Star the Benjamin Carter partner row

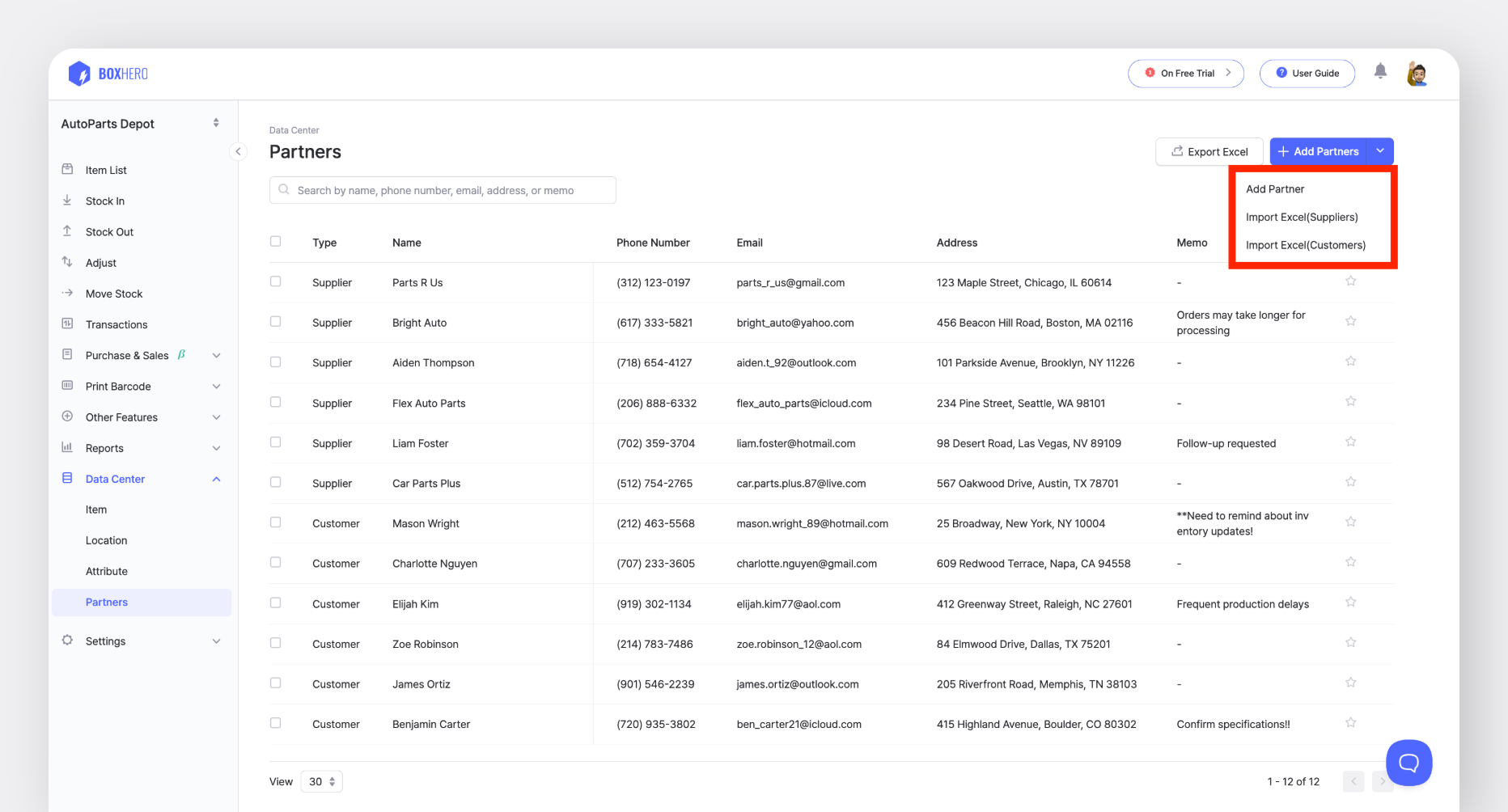click(x=1350, y=723)
